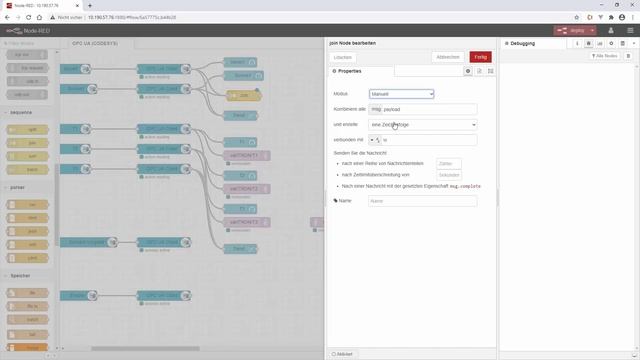
Task: Bookmark this page with star icon
Action: (x=577, y=18)
